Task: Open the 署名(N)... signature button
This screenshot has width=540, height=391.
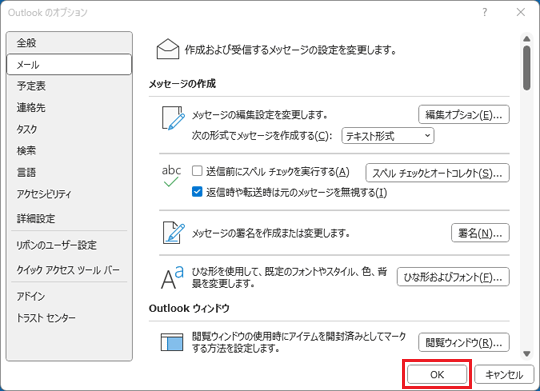Action: point(480,233)
